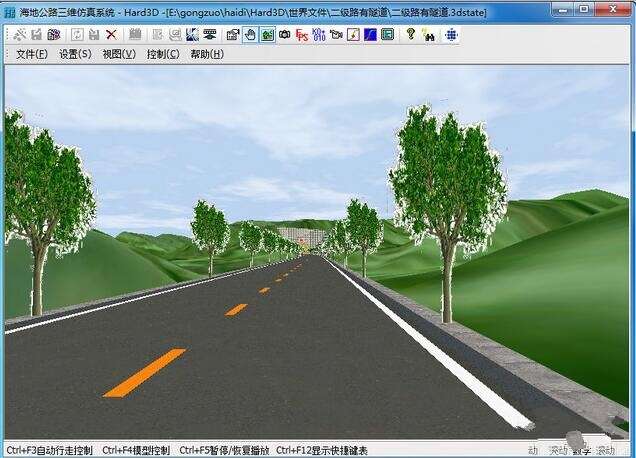This screenshot has width=636, height=458.
Task: Click the film reel video icon
Action: tap(54, 35)
